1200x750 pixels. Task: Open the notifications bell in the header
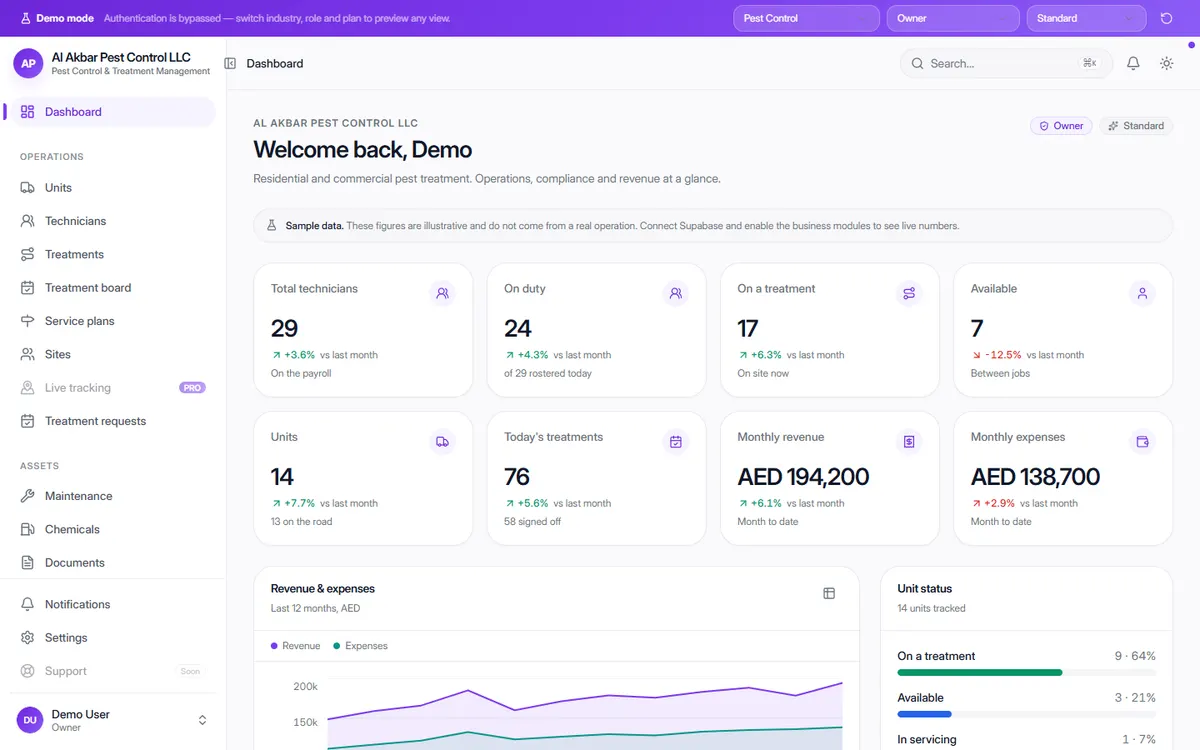pyautogui.click(x=1133, y=63)
